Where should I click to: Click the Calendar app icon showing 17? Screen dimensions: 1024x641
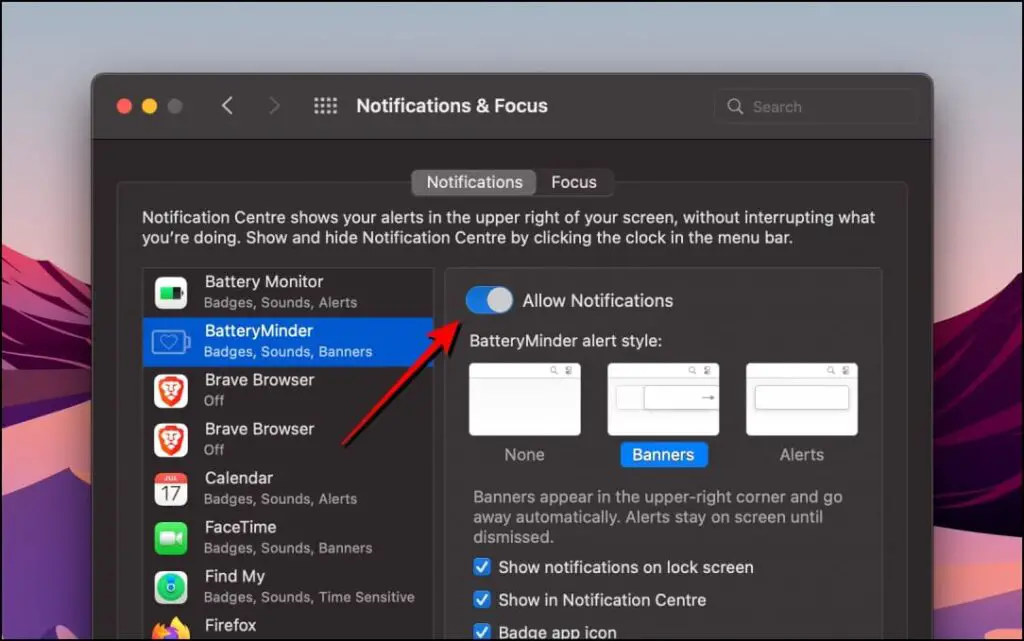click(171, 489)
